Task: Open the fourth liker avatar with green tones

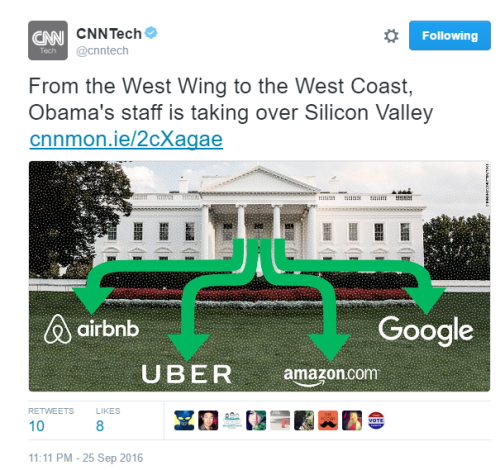Action: [256, 420]
